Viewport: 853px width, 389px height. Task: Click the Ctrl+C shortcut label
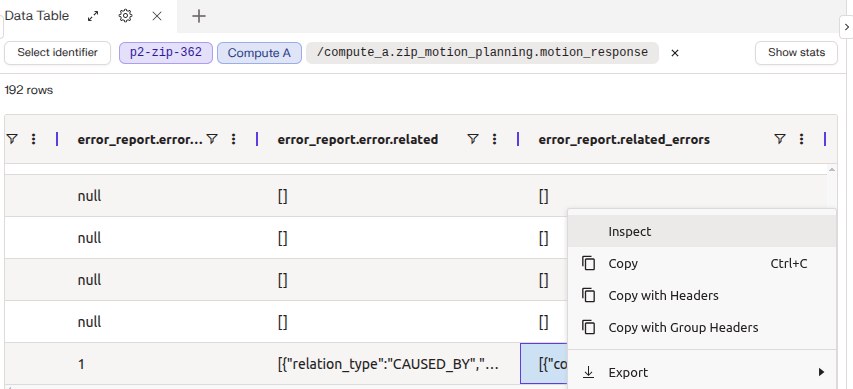click(789, 264)
